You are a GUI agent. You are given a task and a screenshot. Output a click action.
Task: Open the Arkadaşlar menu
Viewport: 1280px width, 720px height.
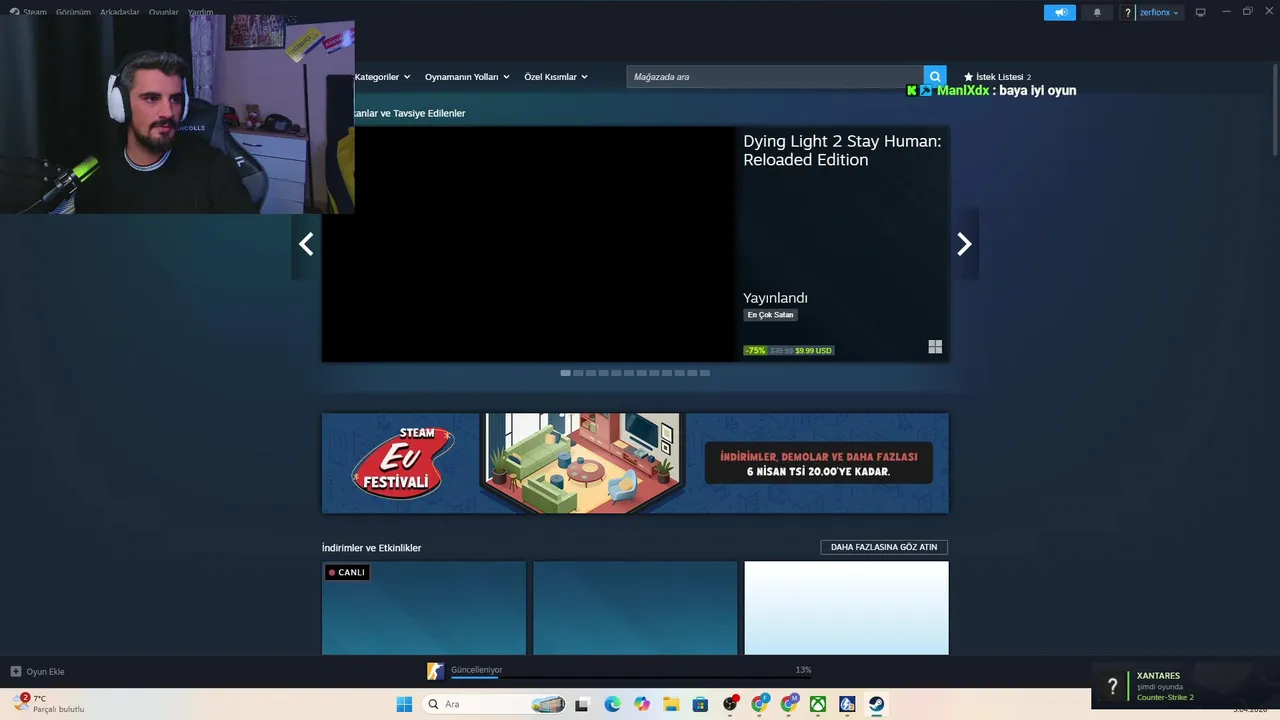click(x=120, y=12)
